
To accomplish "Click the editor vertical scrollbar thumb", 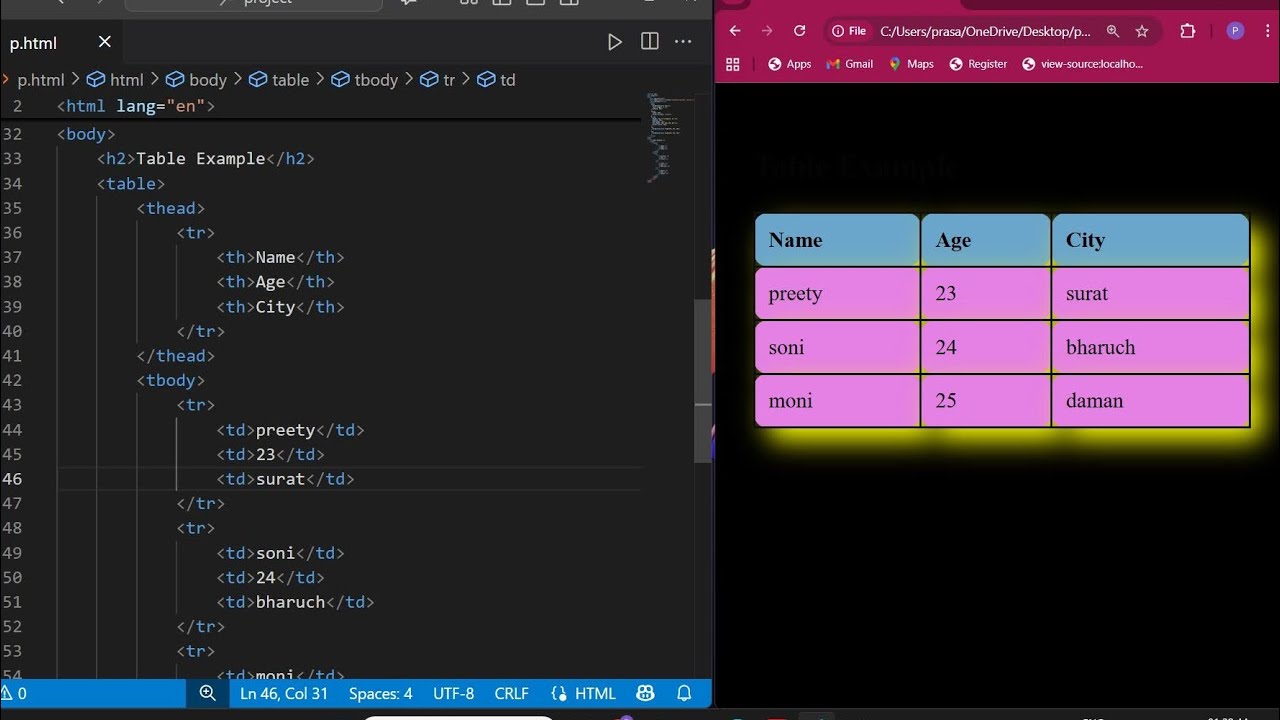I will [x=703, y=380].
